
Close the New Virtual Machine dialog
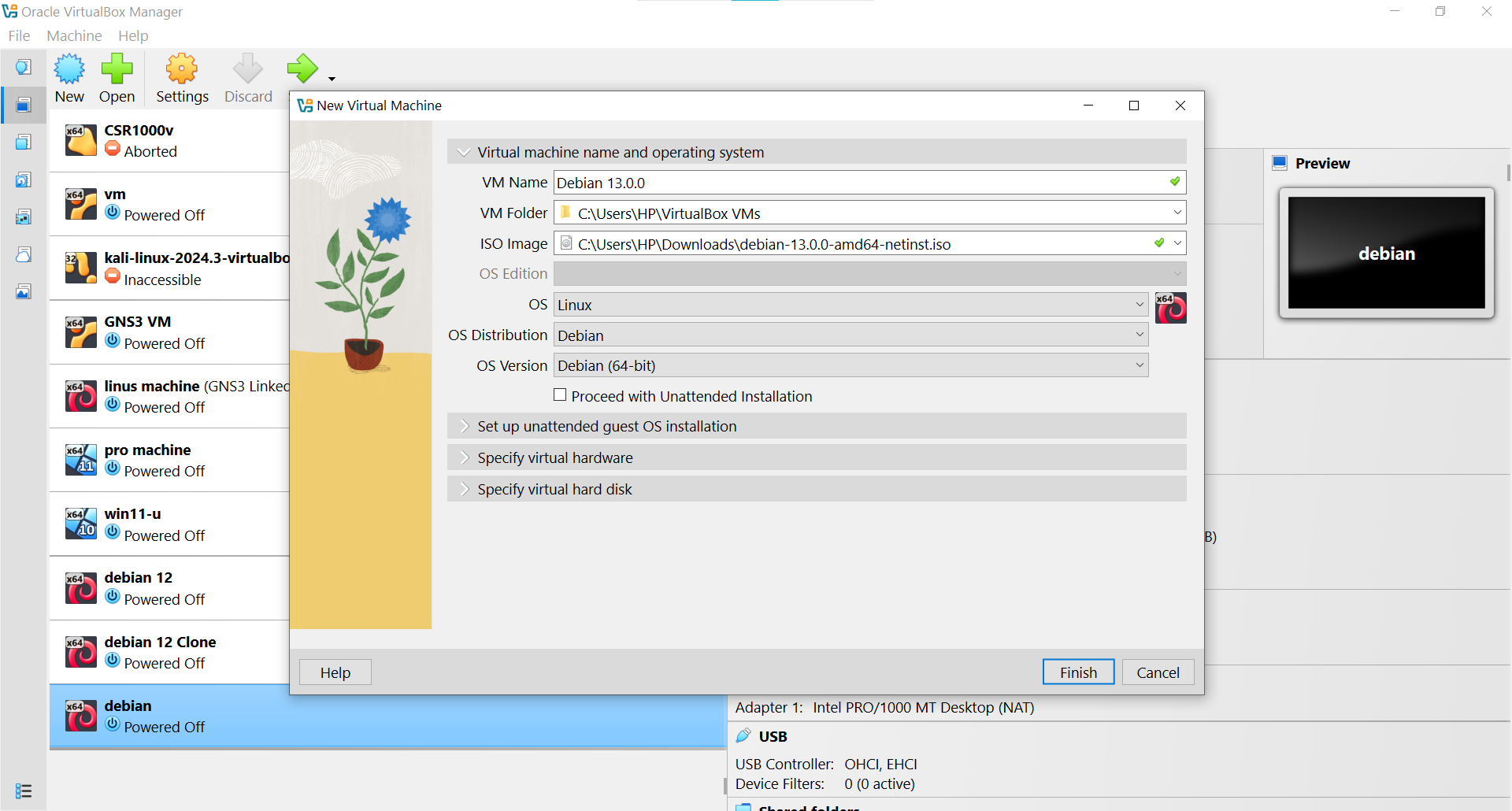point(1180,106)
